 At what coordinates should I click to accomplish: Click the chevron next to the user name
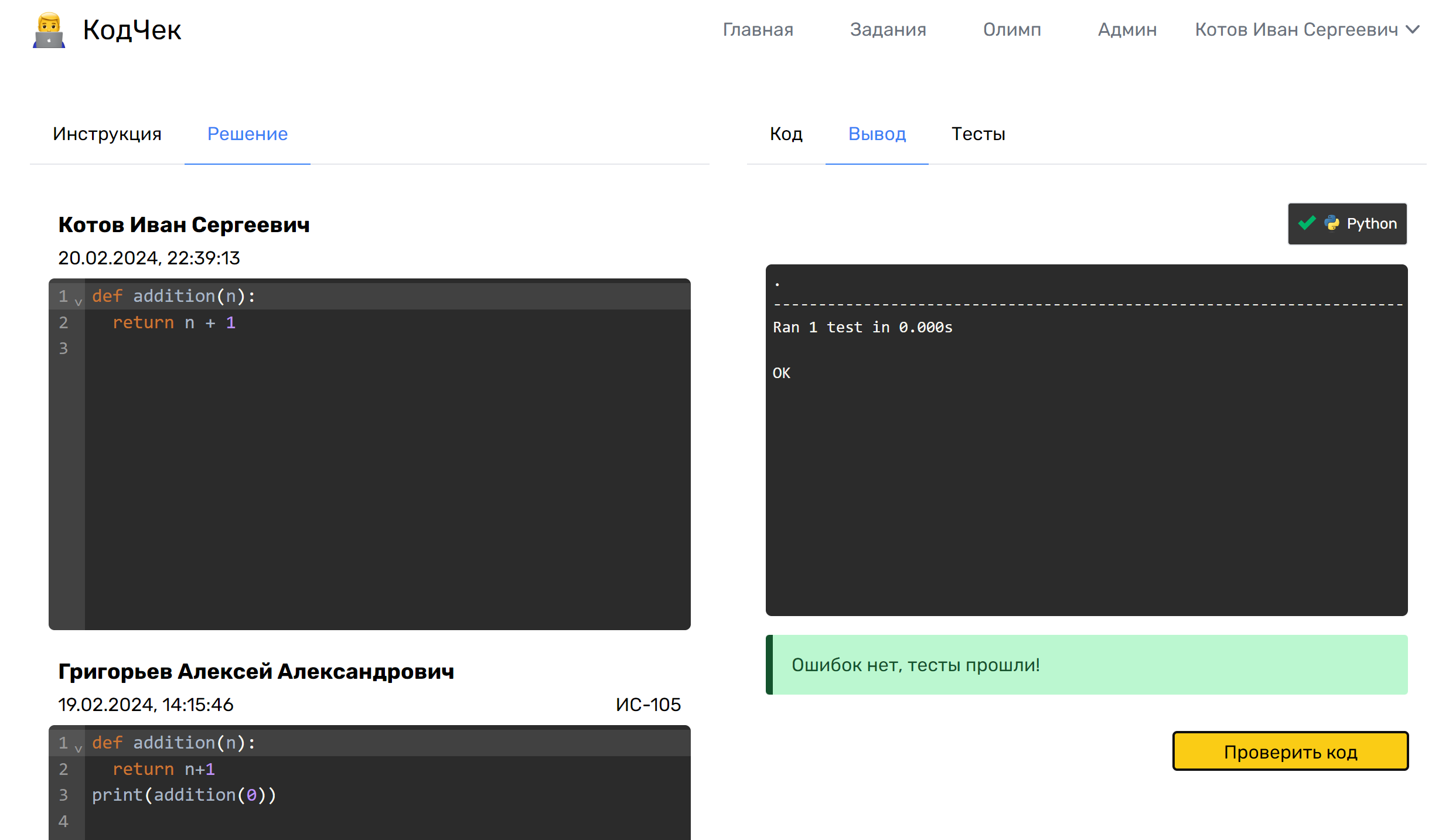click(1413, 29)
